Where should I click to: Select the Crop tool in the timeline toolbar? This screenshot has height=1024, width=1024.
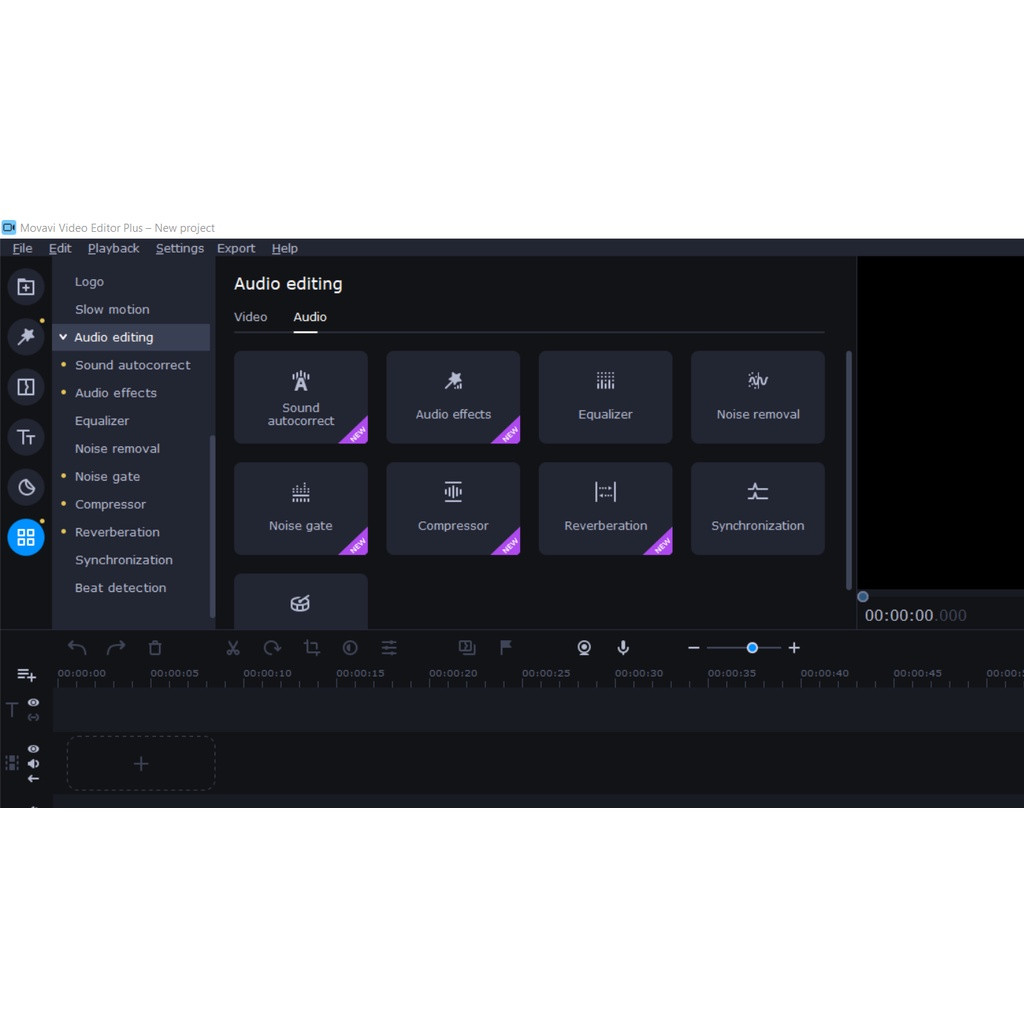(311, 648)
